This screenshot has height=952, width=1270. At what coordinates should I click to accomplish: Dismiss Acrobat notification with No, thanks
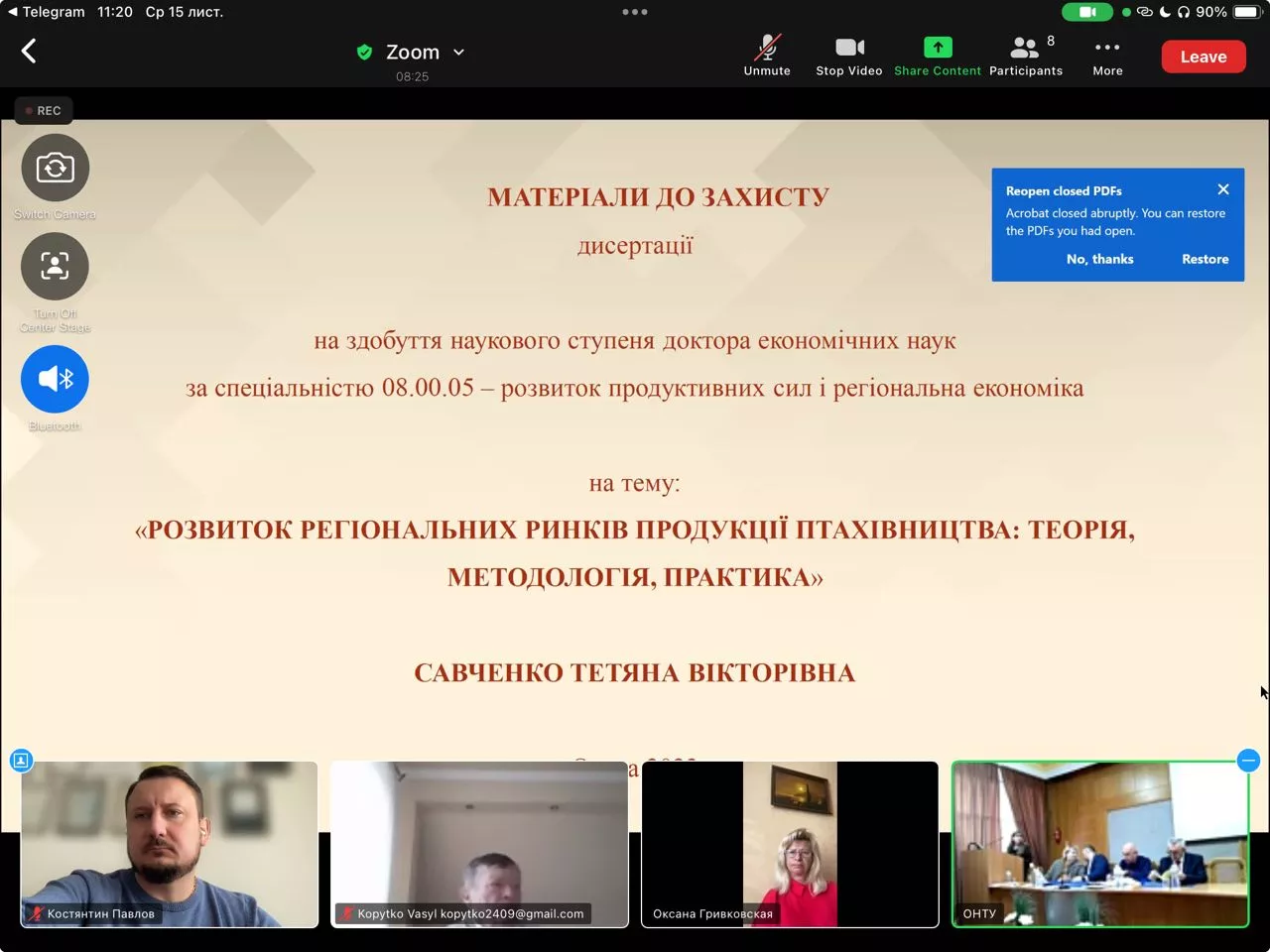click(1099, 259)
